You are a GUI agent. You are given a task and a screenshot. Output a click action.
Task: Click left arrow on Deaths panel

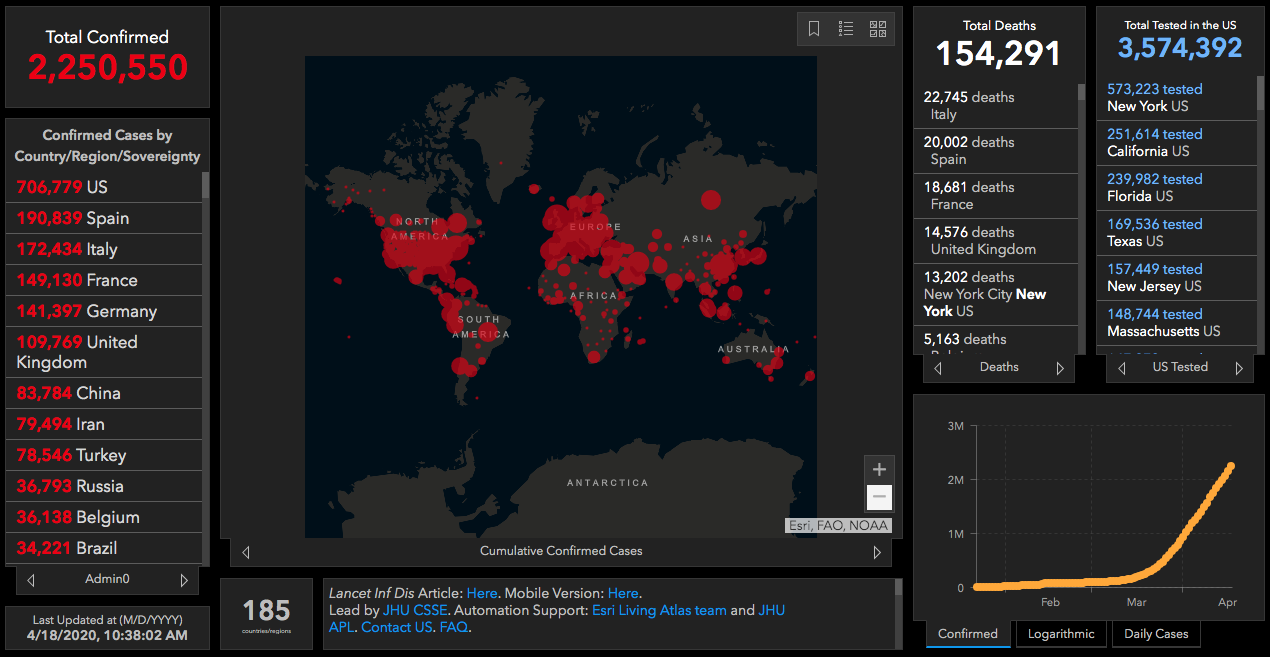[938, 368]
